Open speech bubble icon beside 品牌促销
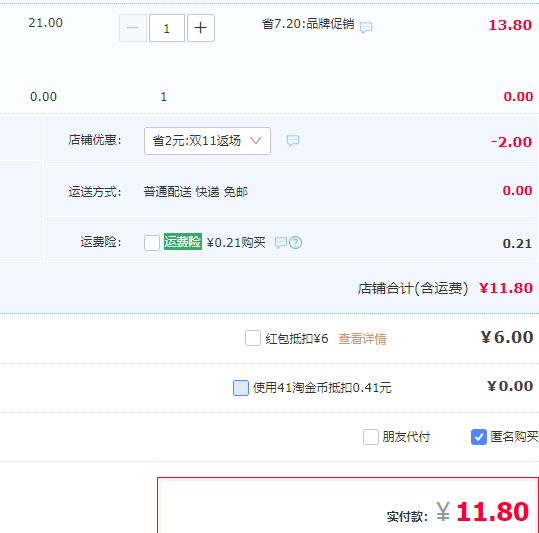This screenshot has height=533, width=539. coord(366,27)
